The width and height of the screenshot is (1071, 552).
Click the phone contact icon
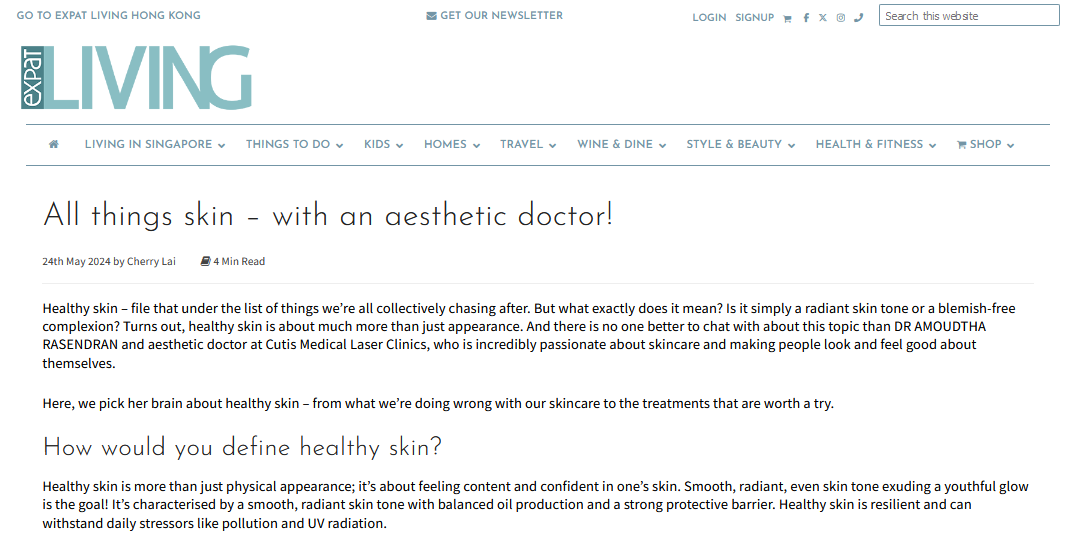pyautogui.click(x=858, y=17)
